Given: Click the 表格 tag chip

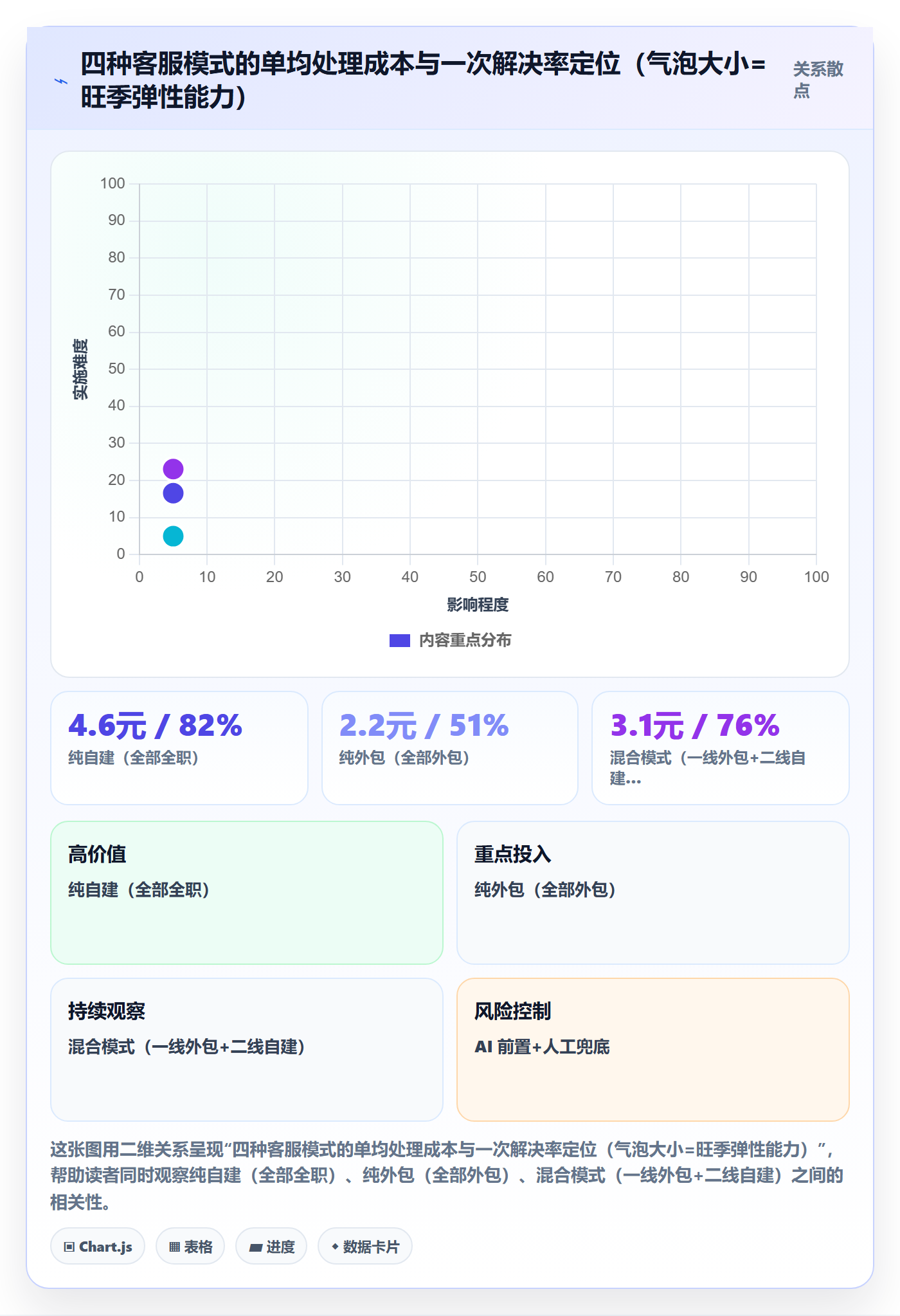Looking at the screenshot, I should (190, 1247).
